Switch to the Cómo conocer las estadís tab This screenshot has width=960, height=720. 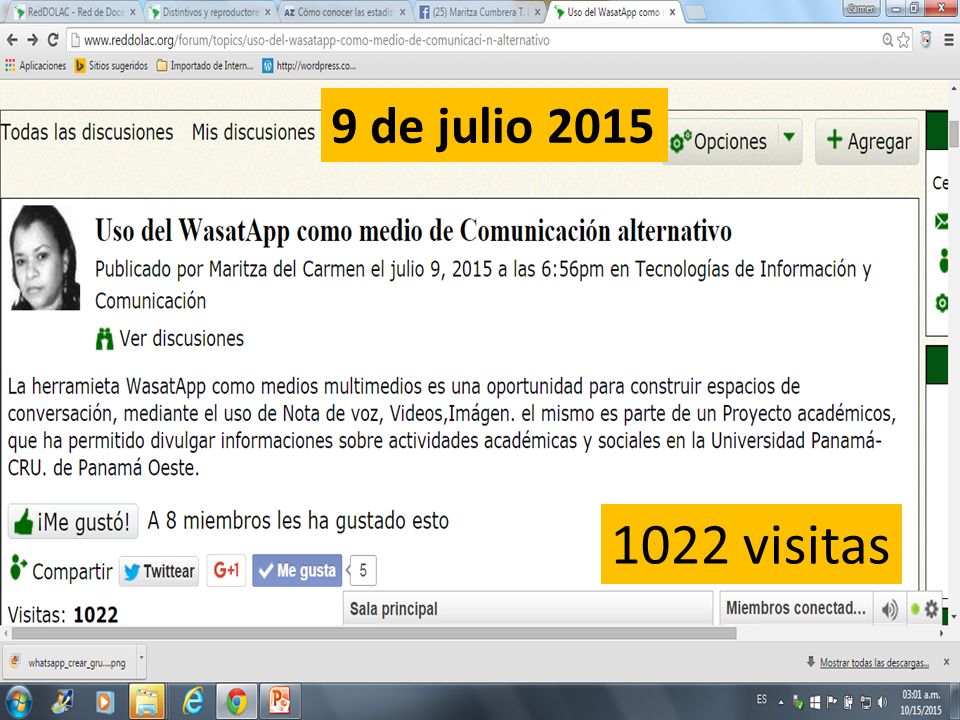[x=344, y=12]
